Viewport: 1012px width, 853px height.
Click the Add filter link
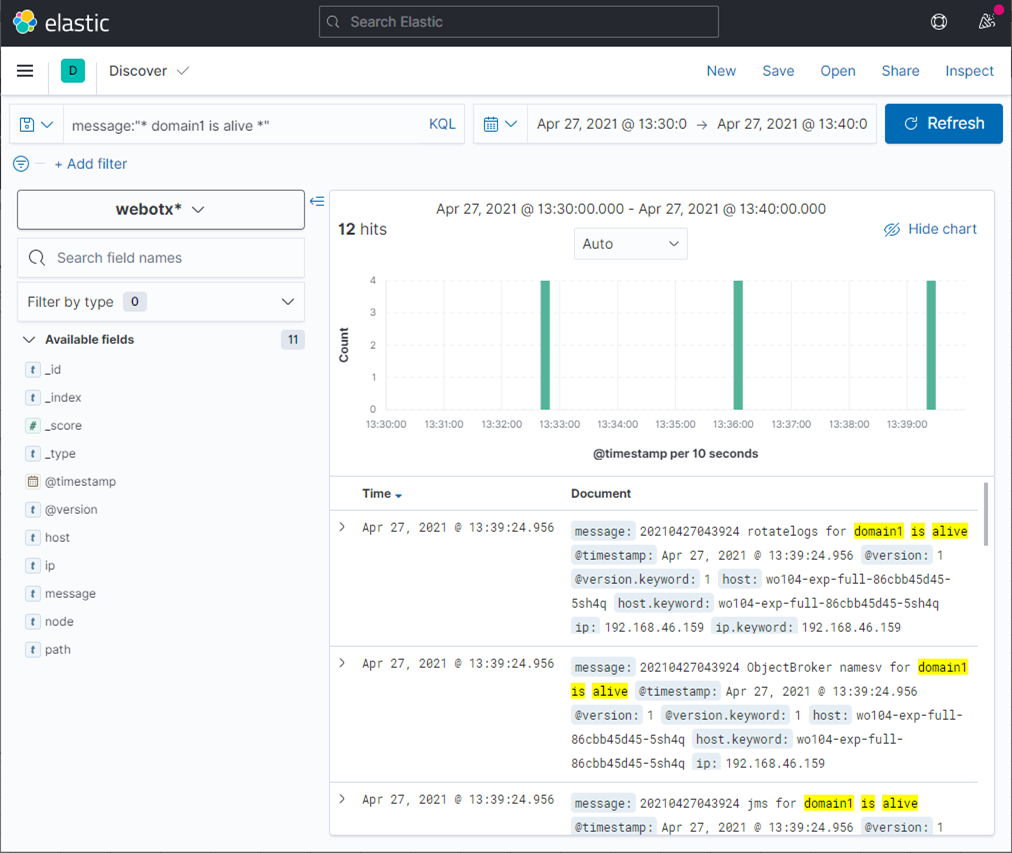point(90,164)
